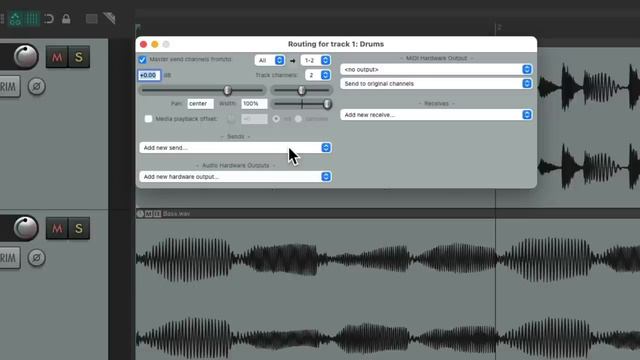This screenshot has width=640, height=360.
Task: Toggle the green envelope points move button
Action: tap(16, 19)
